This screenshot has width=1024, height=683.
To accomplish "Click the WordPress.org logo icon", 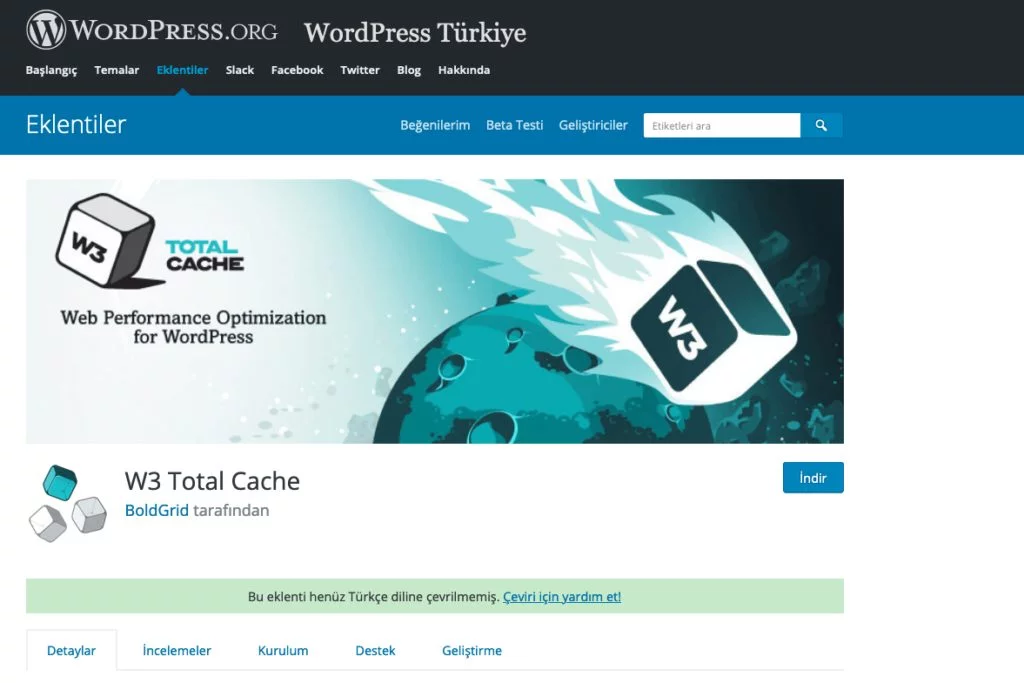I will coord(46,30).
